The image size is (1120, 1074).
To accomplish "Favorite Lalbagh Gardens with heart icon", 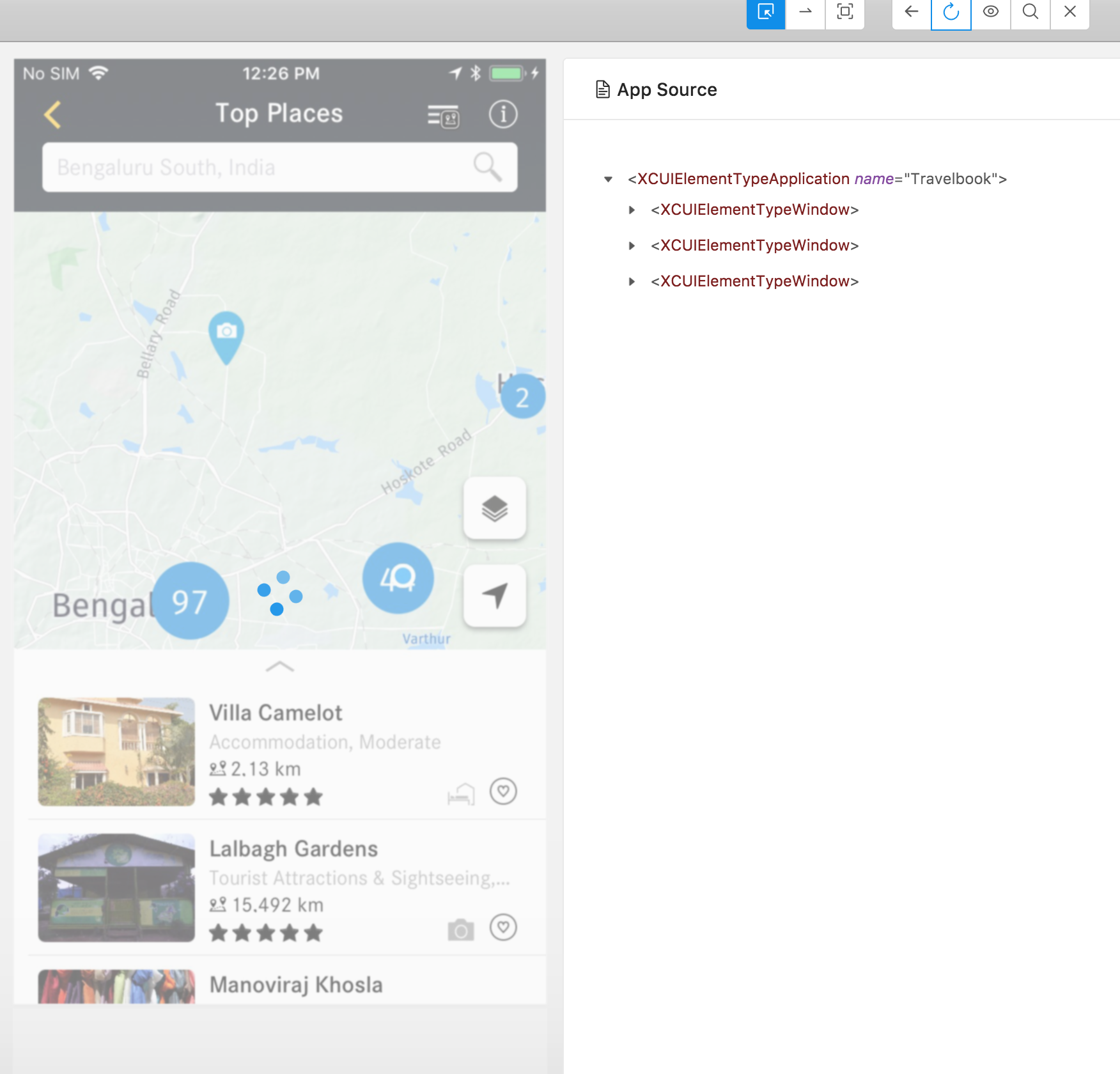I will tap(503, 928).
